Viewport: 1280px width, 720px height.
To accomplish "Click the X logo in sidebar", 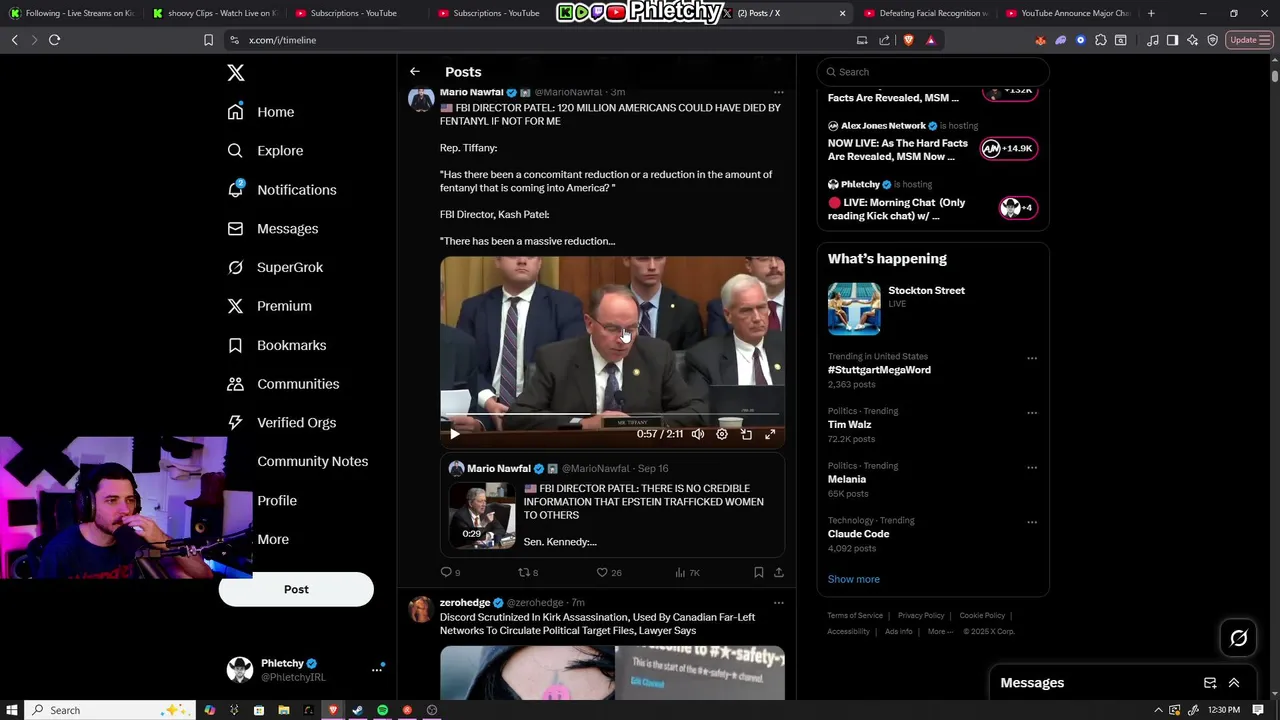I will tap(235, 73).
